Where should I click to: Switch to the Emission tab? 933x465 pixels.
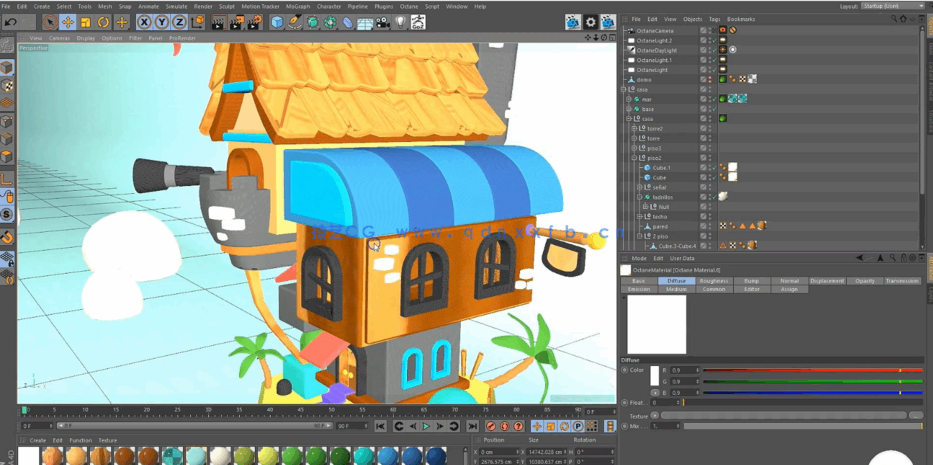pos(638,289)
